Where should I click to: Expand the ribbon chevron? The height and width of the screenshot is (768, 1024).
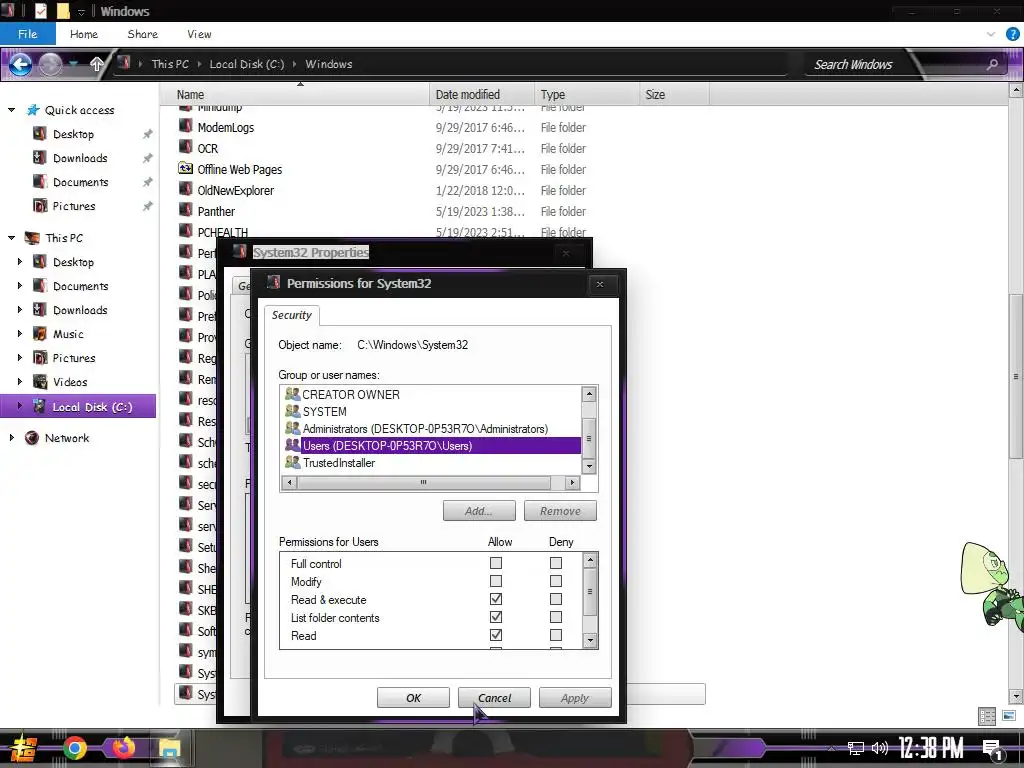coord(991,34)
